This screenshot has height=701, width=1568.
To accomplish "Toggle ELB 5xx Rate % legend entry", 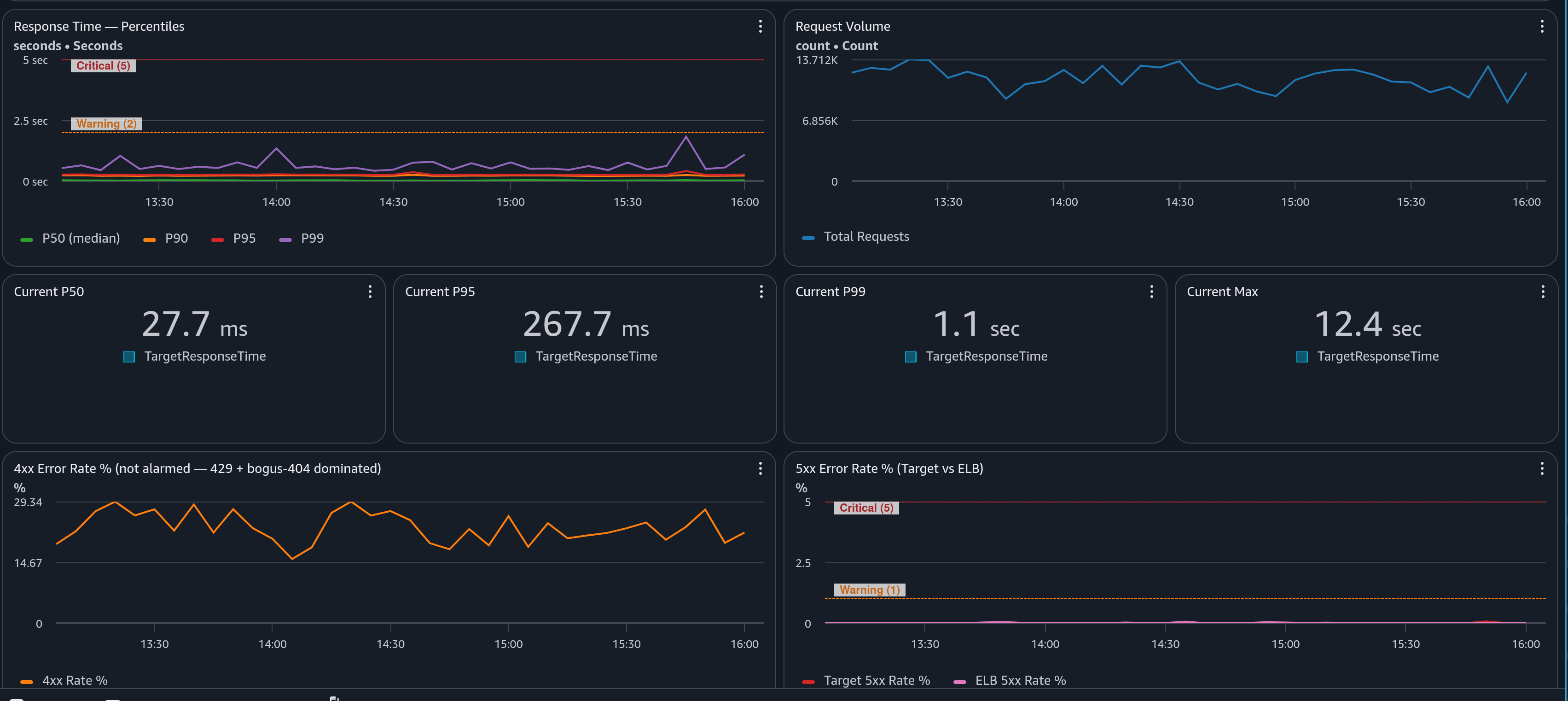I will (x=1010, y=680).
